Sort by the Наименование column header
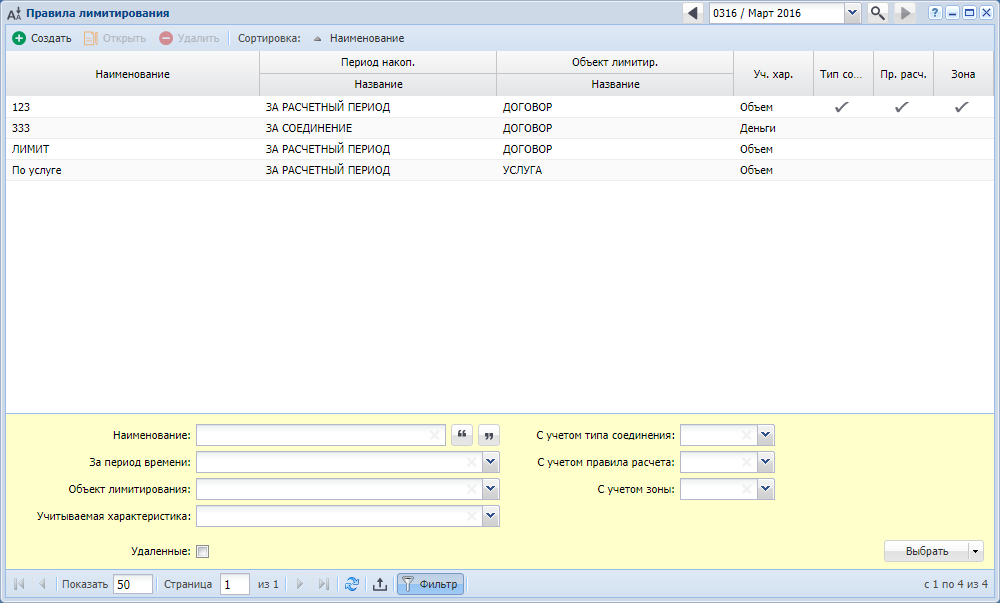Screen dimensions: 1000x603 point(133,74)
